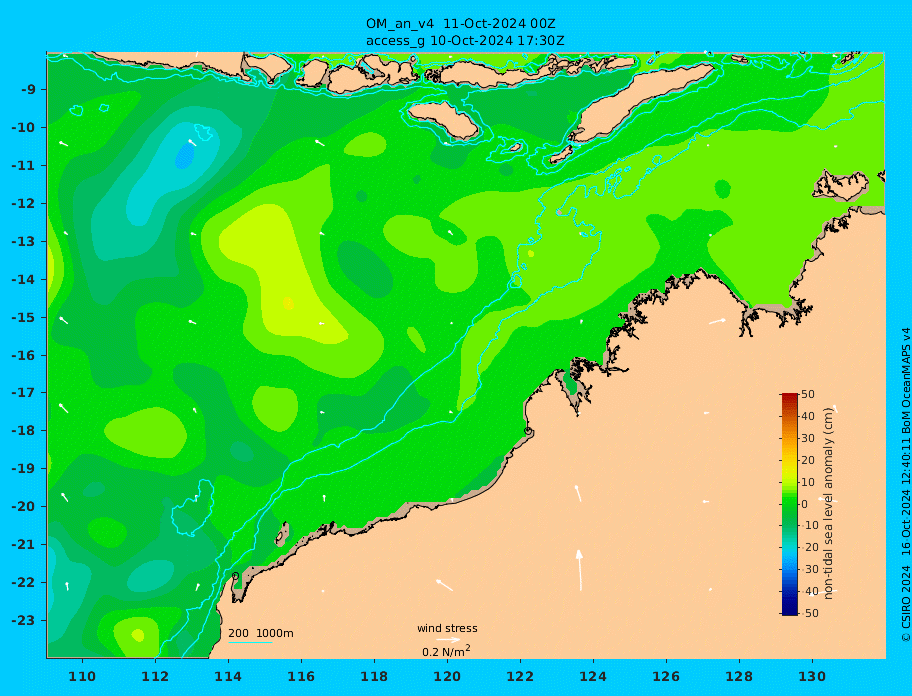This screenshot has height=696, width=912.
Task: Click the 'wind stress' legend label
Action: pos(447,628)
